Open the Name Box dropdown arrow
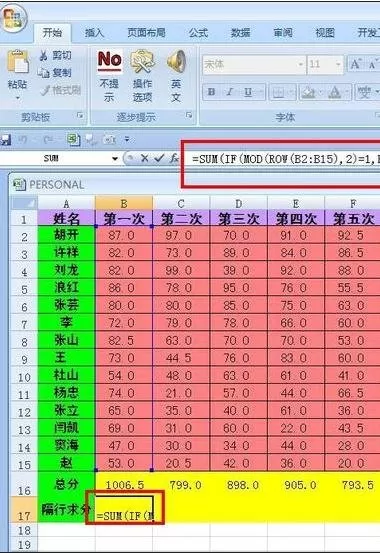 coord(115,159)
